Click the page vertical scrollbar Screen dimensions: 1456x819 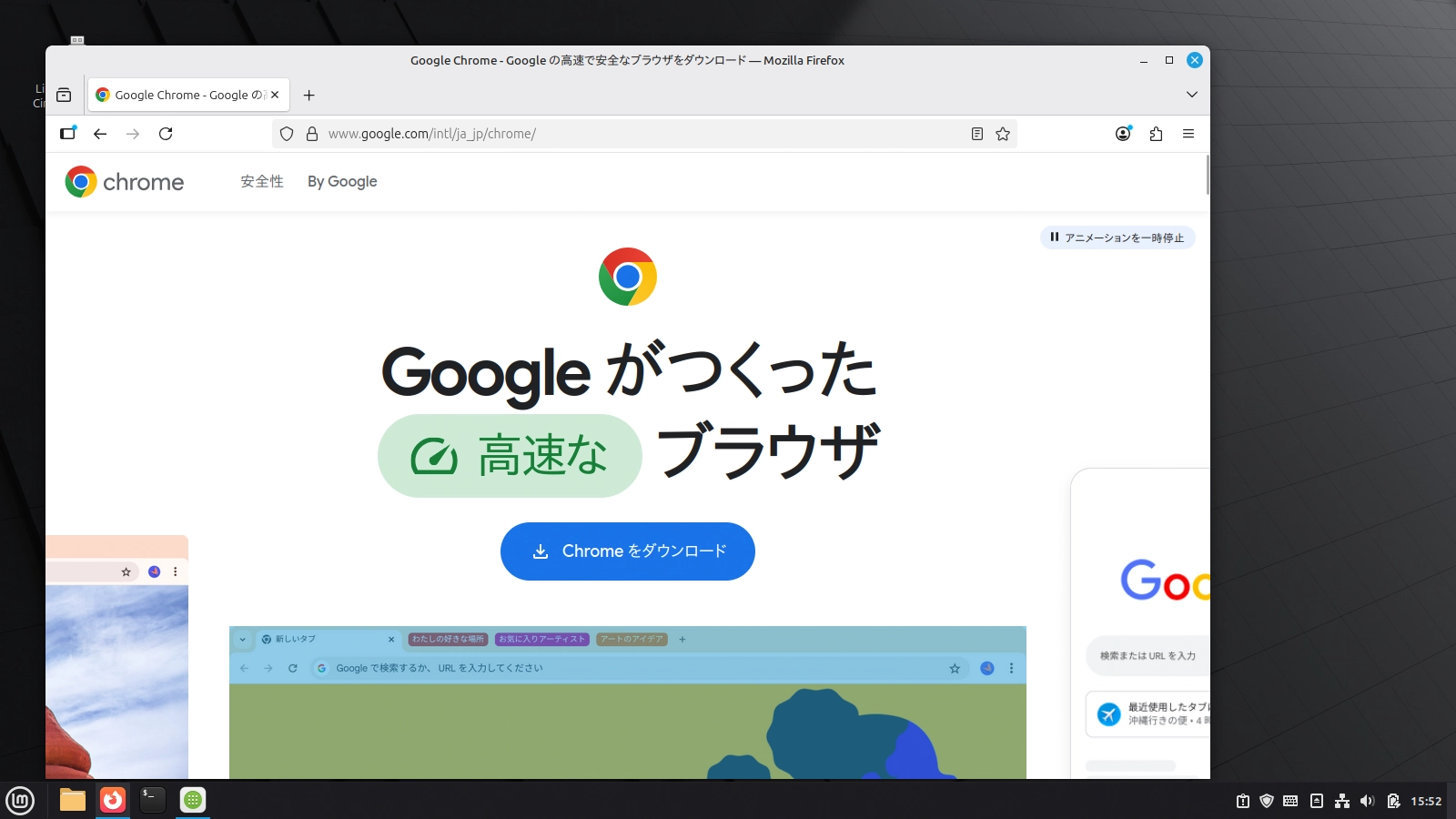coord(1208,174)
